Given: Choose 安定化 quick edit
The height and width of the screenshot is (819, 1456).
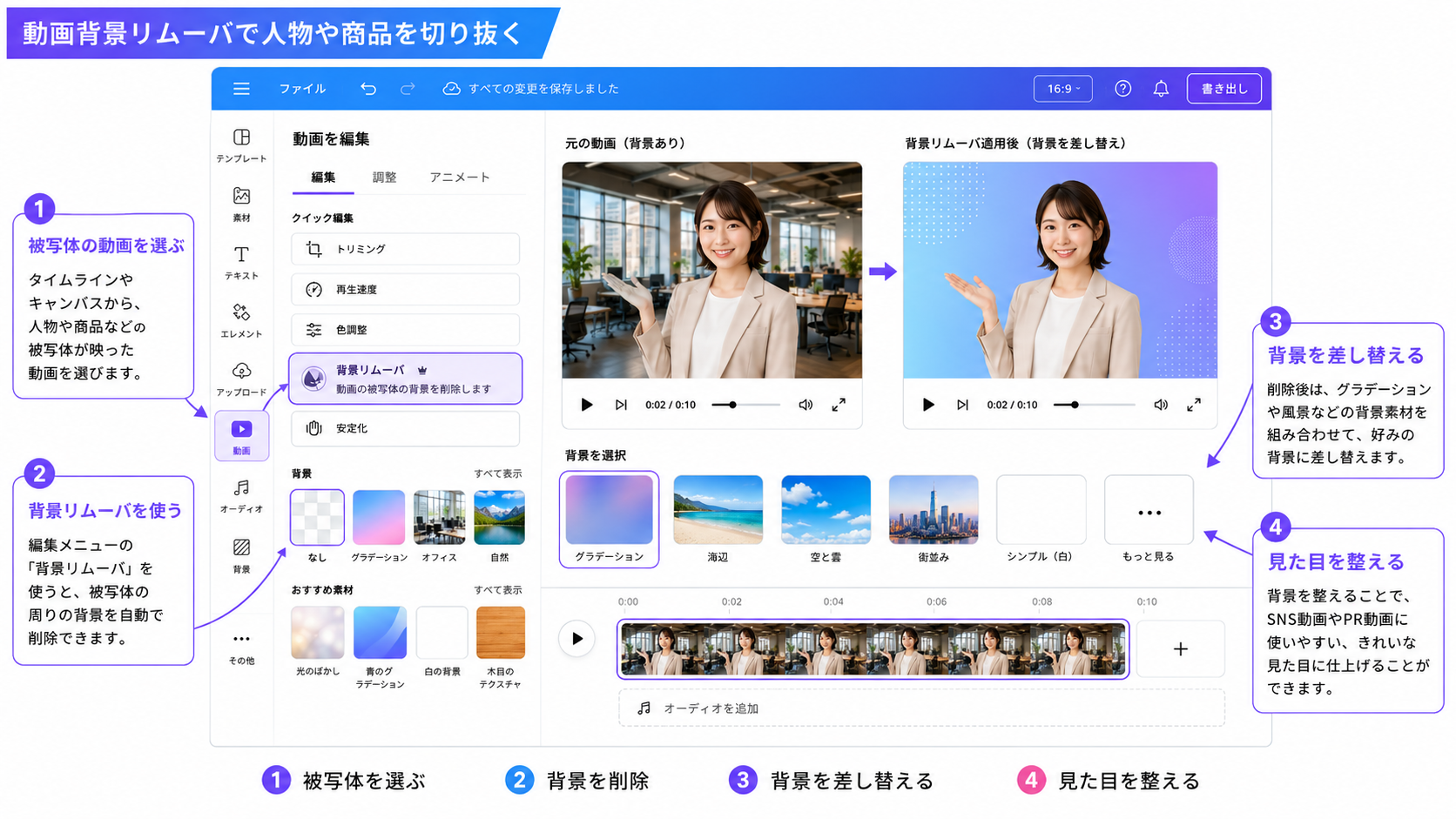Looking at the screenshot, I should [405, 428].
